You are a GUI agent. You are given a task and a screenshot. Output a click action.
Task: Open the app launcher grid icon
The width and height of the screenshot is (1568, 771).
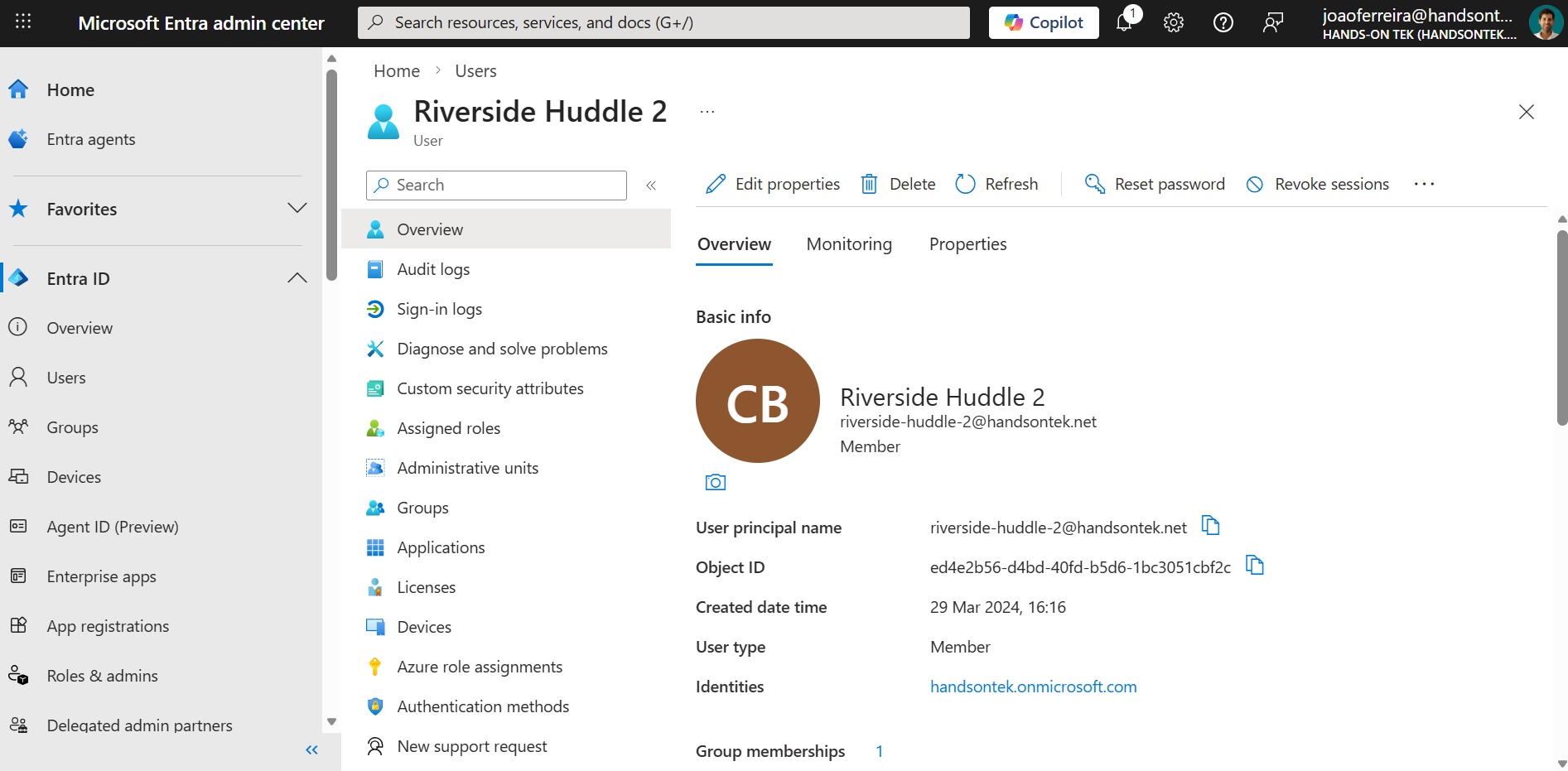tap(22, 22)
